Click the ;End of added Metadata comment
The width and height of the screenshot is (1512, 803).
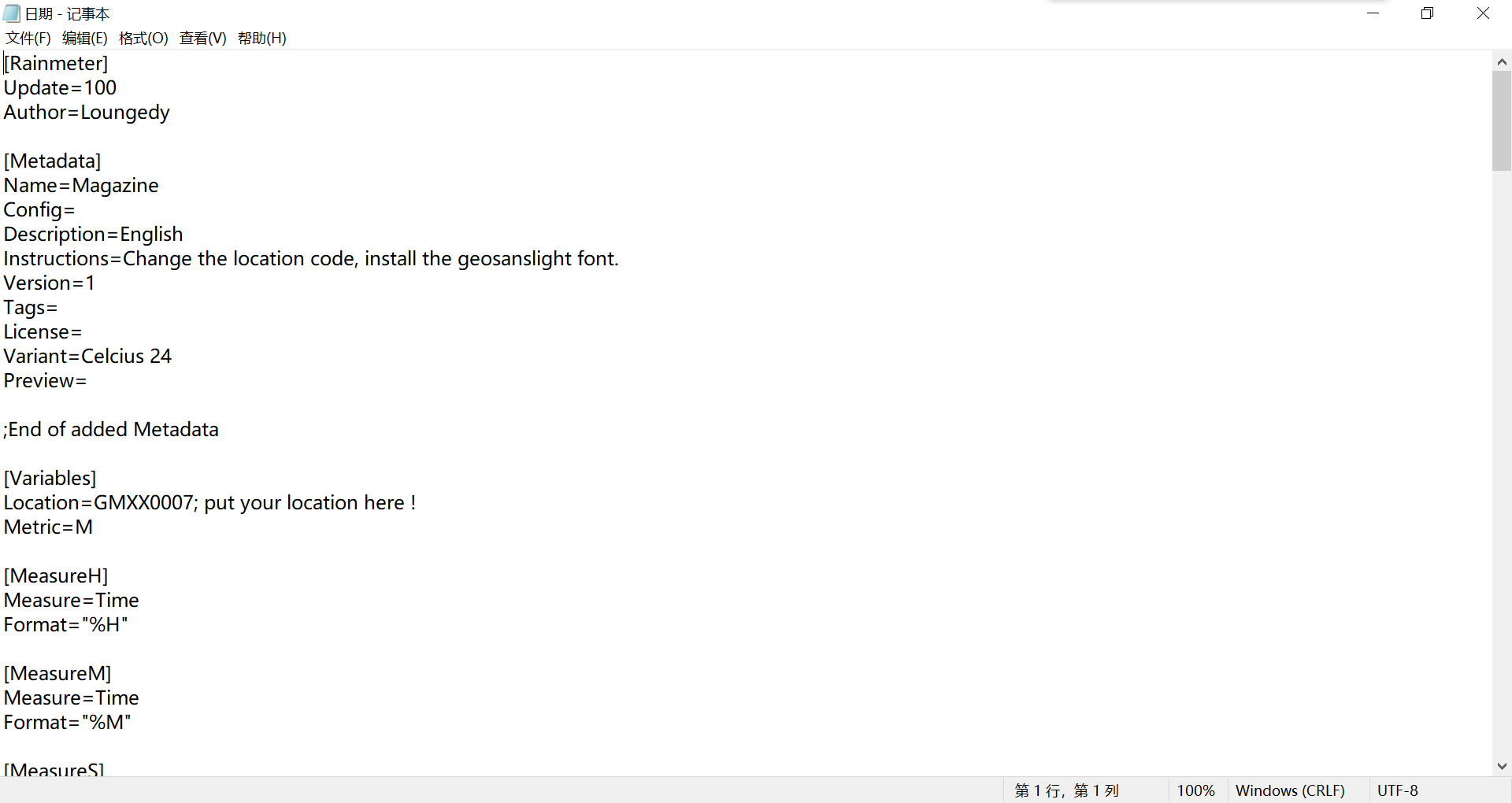[x=111, y=429]
